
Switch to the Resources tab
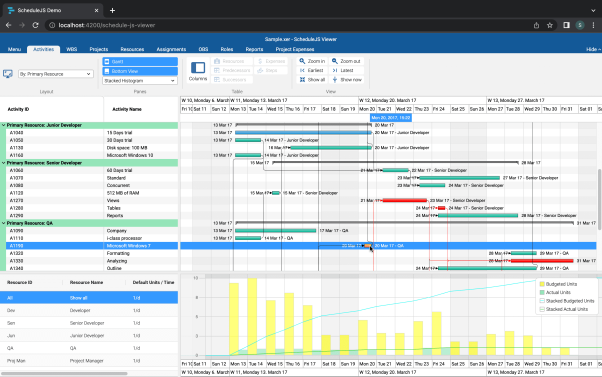pos(132,49)
